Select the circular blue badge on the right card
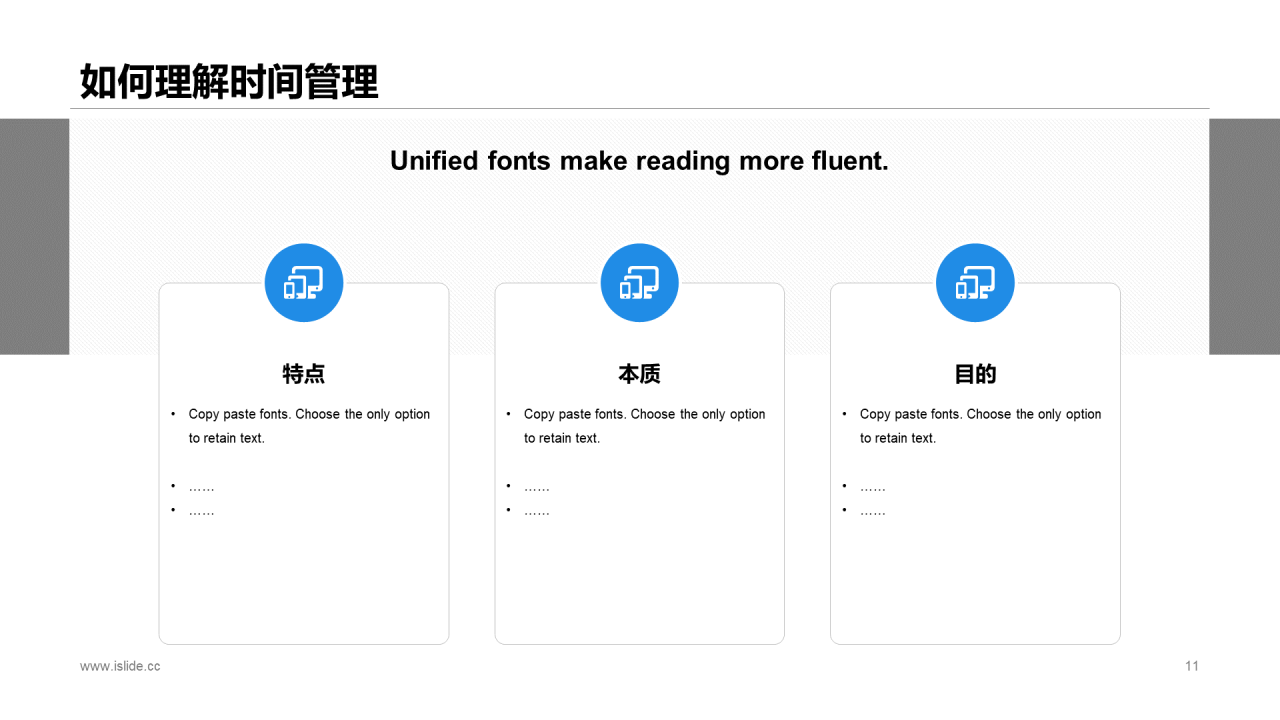Image resolution: width=1280 pixels, height=720 pixels. tap(975, 283)
